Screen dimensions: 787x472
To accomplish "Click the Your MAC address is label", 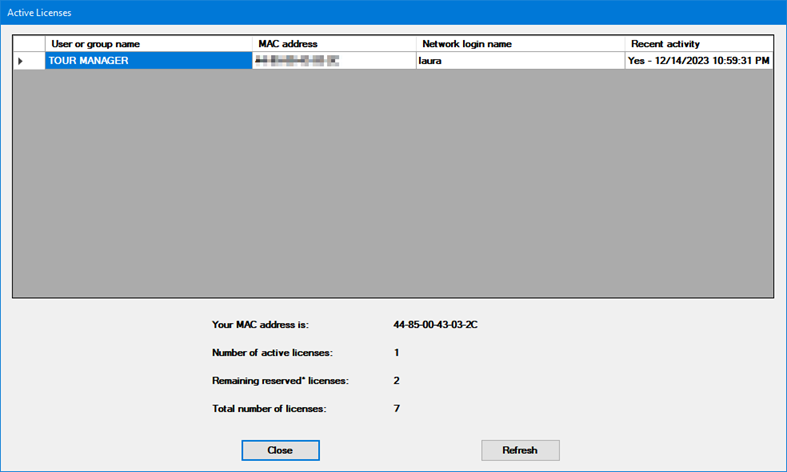I will (x=261, y=325).
